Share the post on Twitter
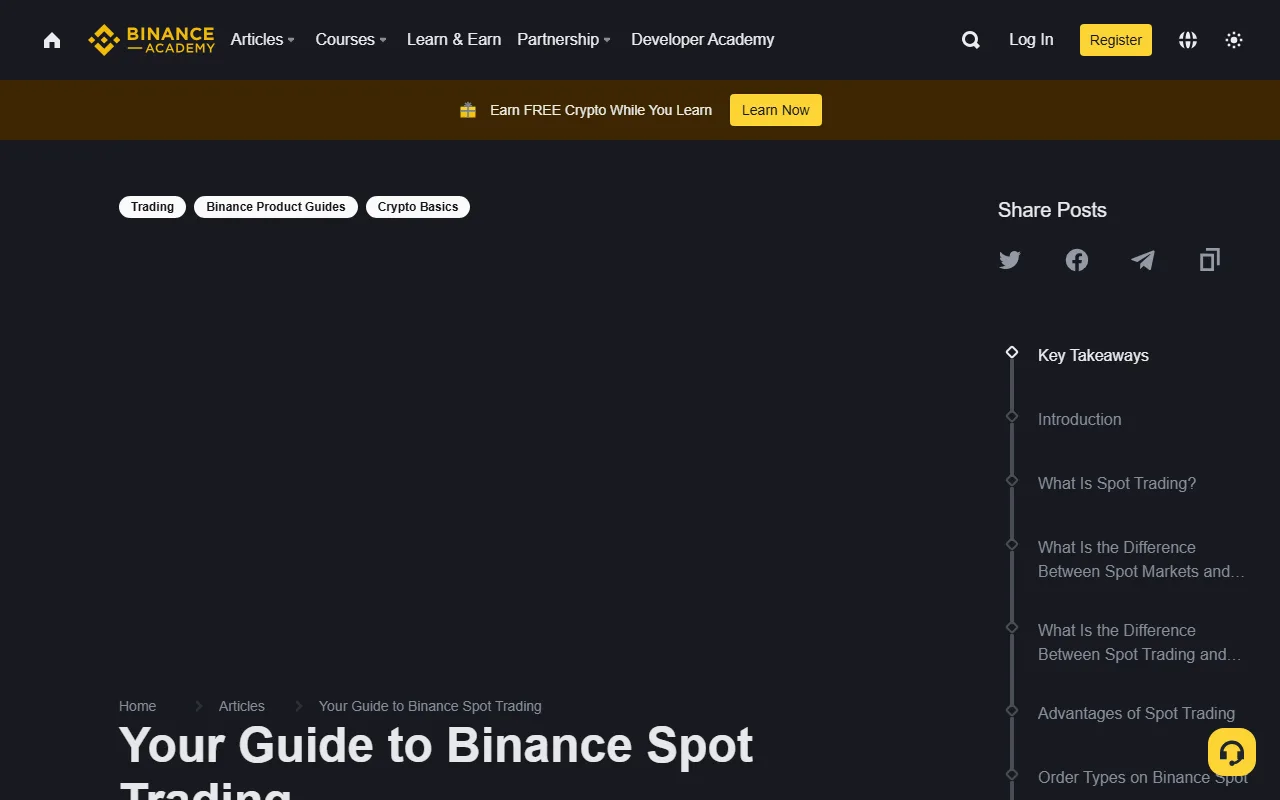The height and width of the screenshot is (800, 1280). 1010,260
